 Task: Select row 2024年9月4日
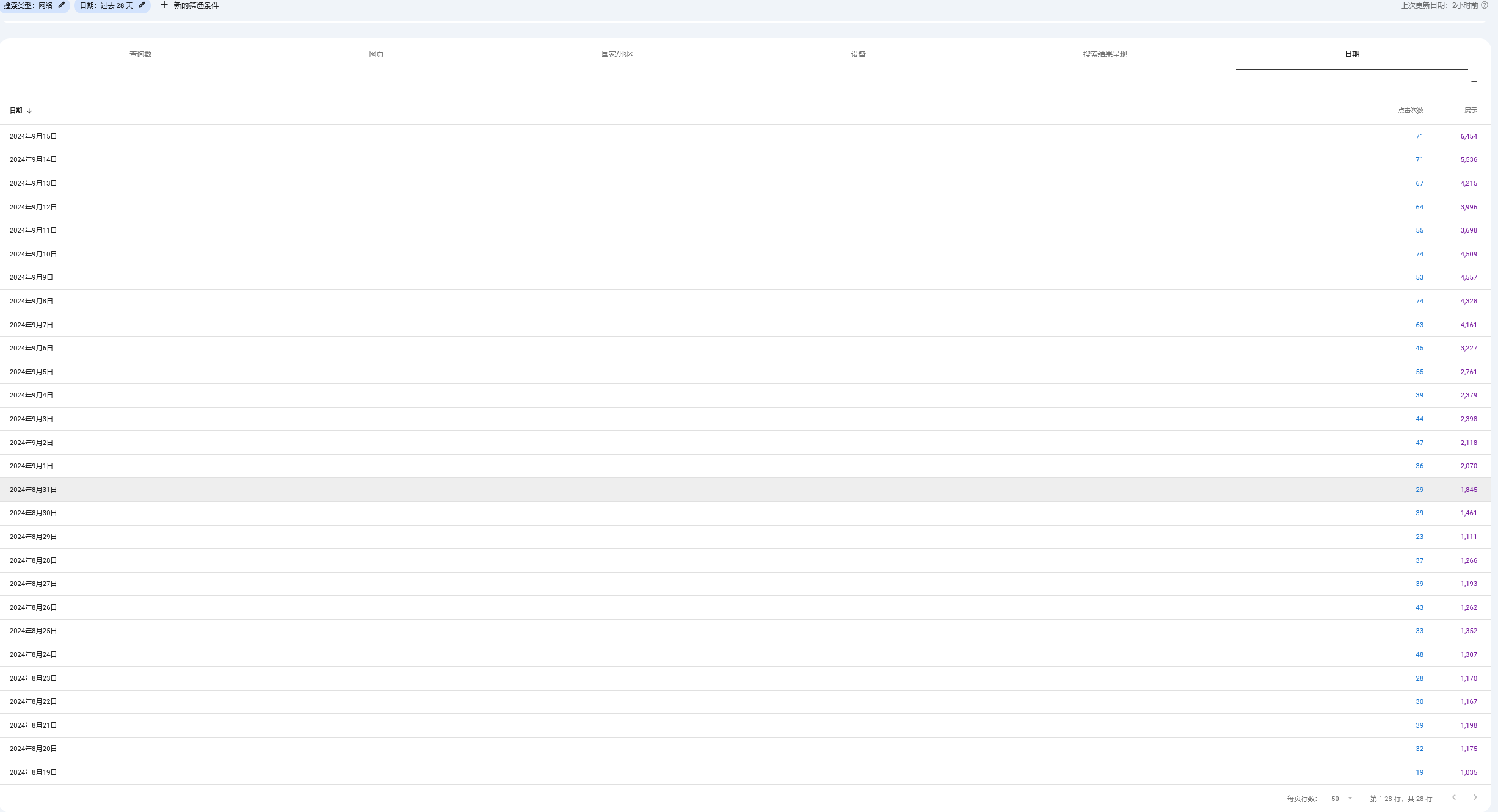[746, 395]
